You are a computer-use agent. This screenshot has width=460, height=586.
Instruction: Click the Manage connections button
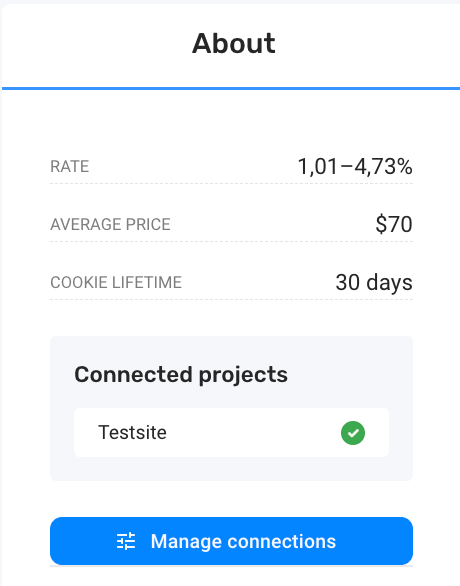(231, 541)
